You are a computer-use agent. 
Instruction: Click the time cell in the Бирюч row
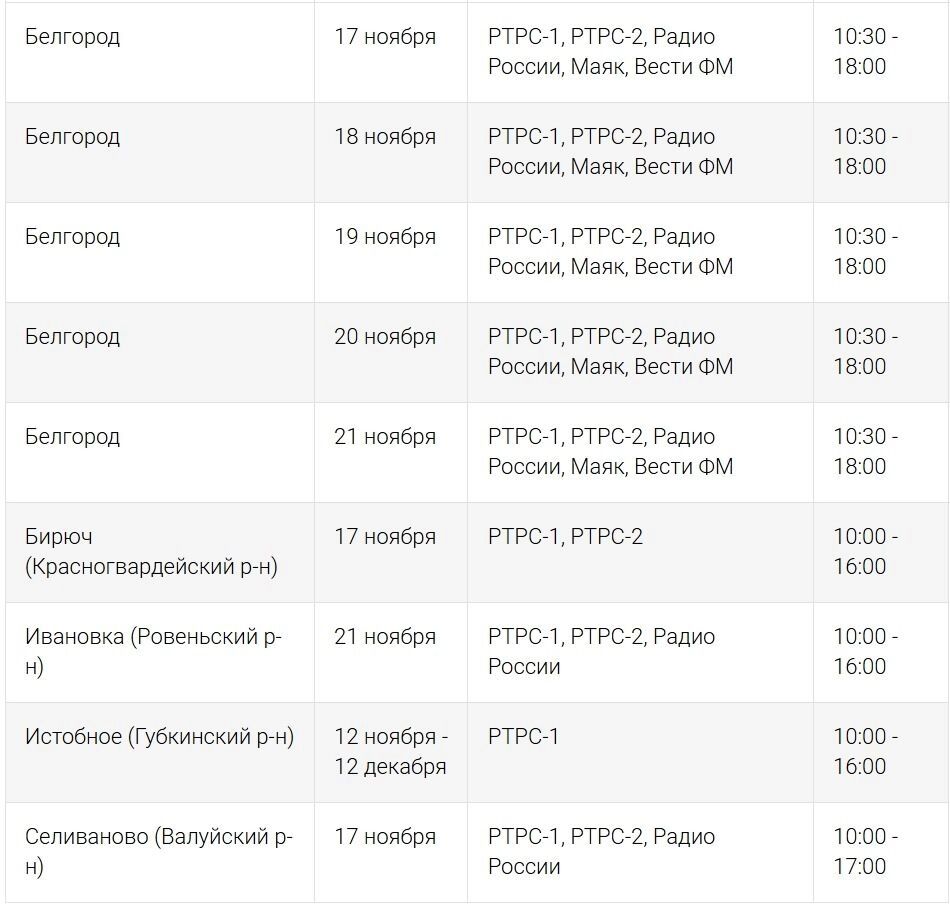866,552
